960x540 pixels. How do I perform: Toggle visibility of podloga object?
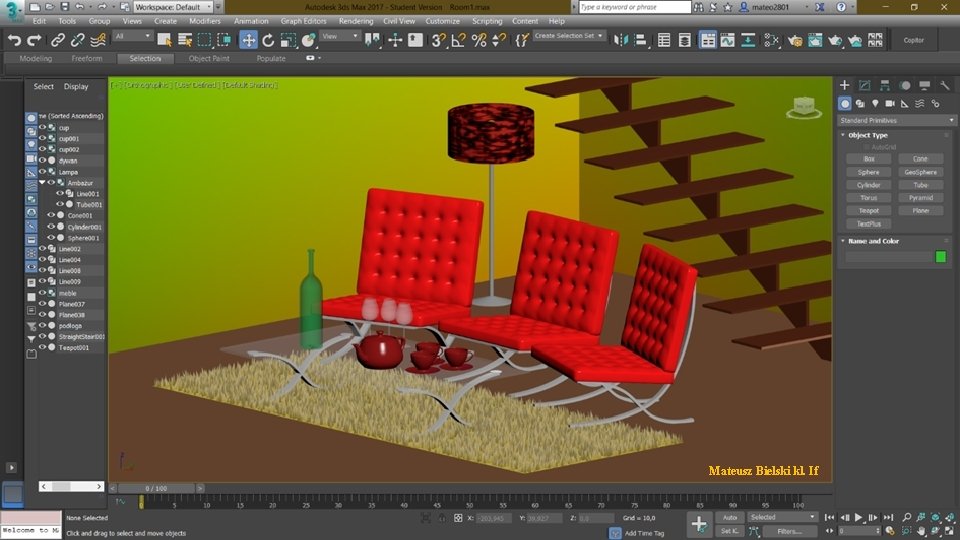point(42,325)
